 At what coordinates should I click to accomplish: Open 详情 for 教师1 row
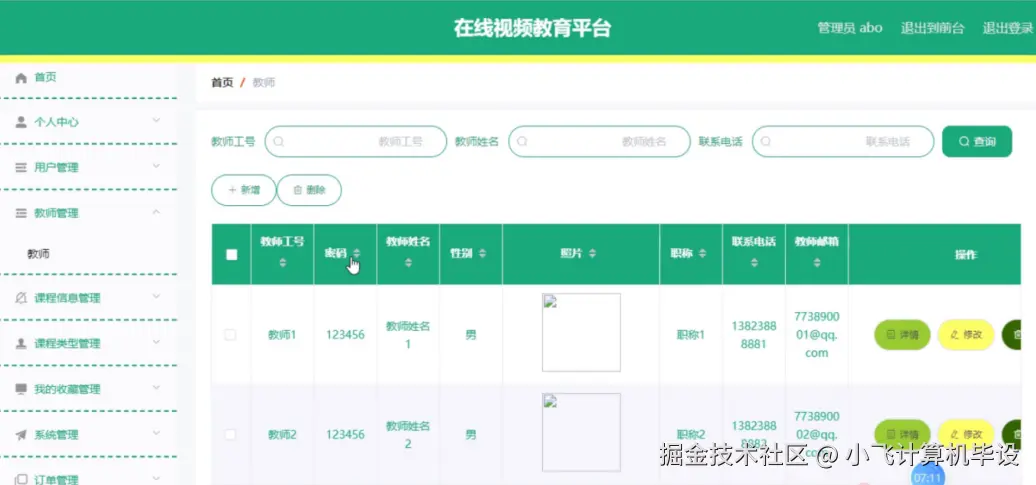903,334
